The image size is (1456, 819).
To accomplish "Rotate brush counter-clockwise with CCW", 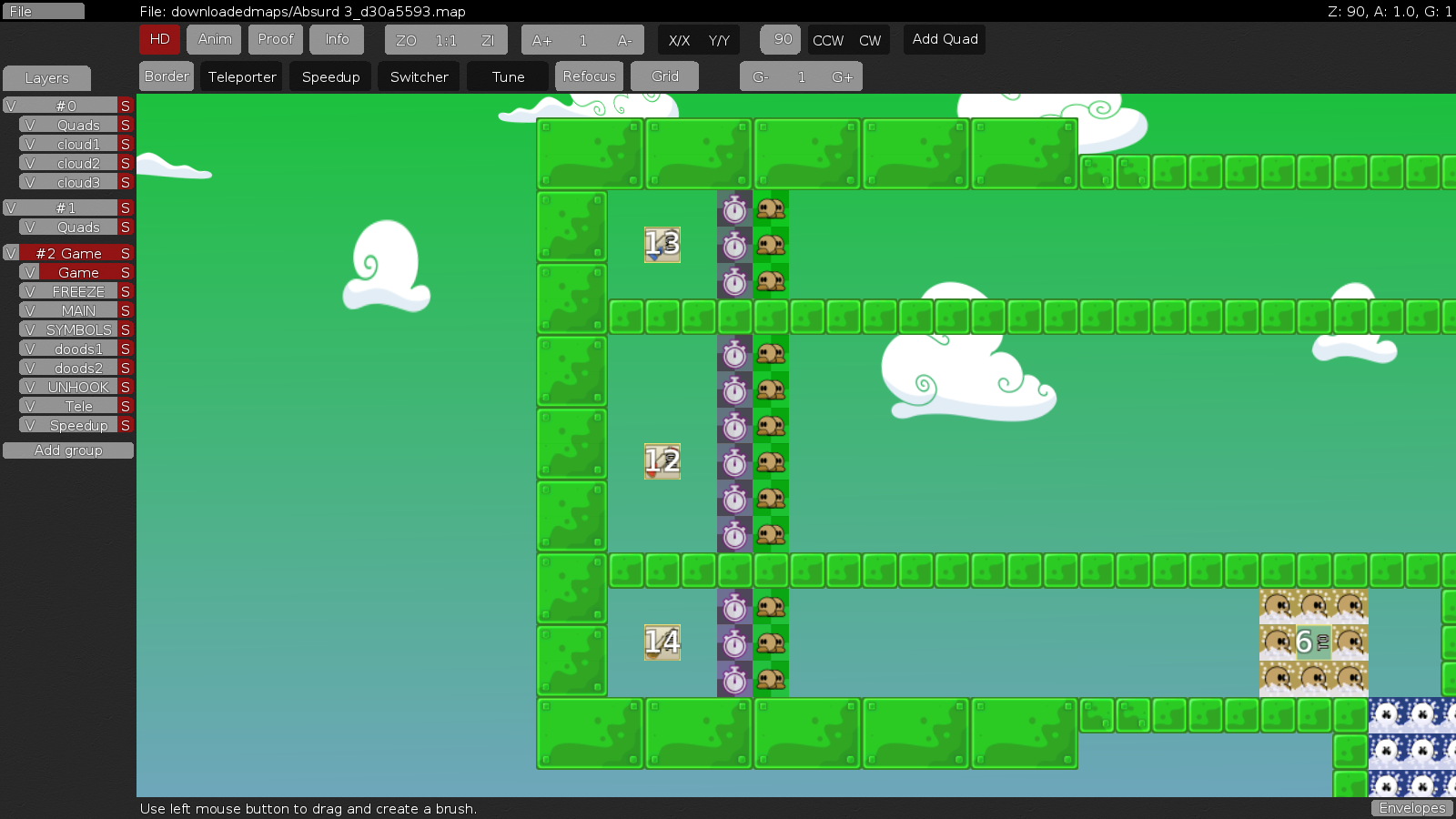I will click(x=827, y=40).
